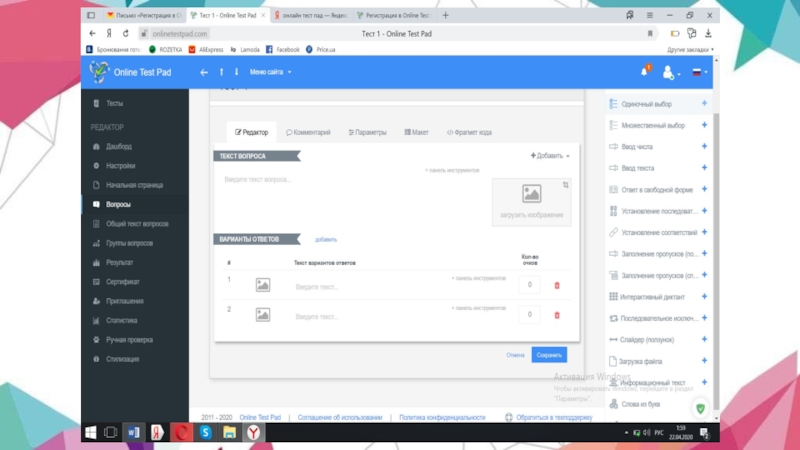This screenshot has height=450, width=800.
Task: Select the Одиночный выбор question type
Action: coord(646,104)
